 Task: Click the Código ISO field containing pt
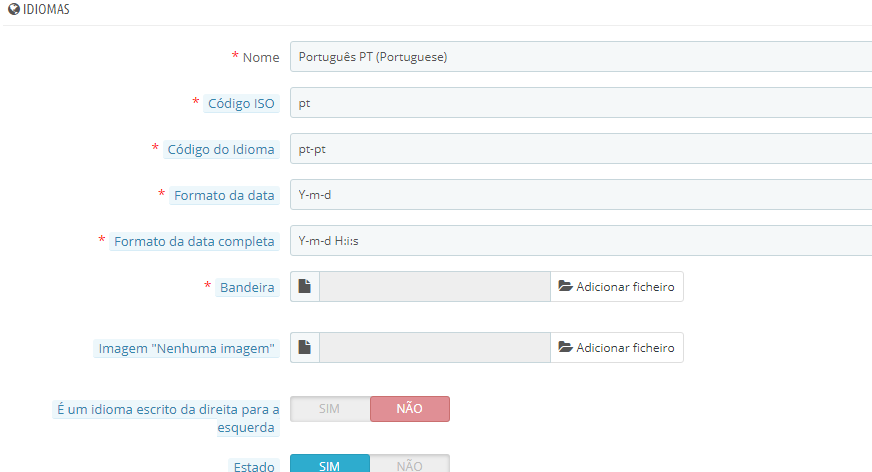[581, 103]
